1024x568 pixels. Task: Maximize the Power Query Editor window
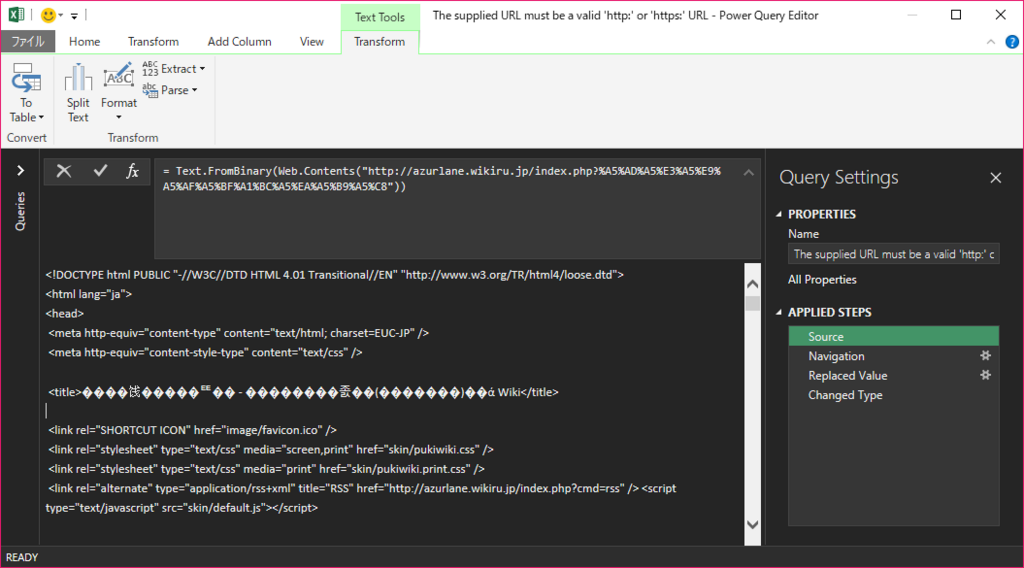(956, 14)
